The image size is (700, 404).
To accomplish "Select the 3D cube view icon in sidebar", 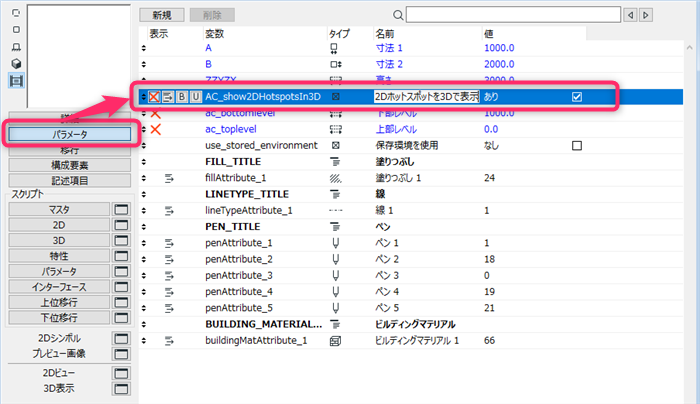I will (x=16, y=64).
